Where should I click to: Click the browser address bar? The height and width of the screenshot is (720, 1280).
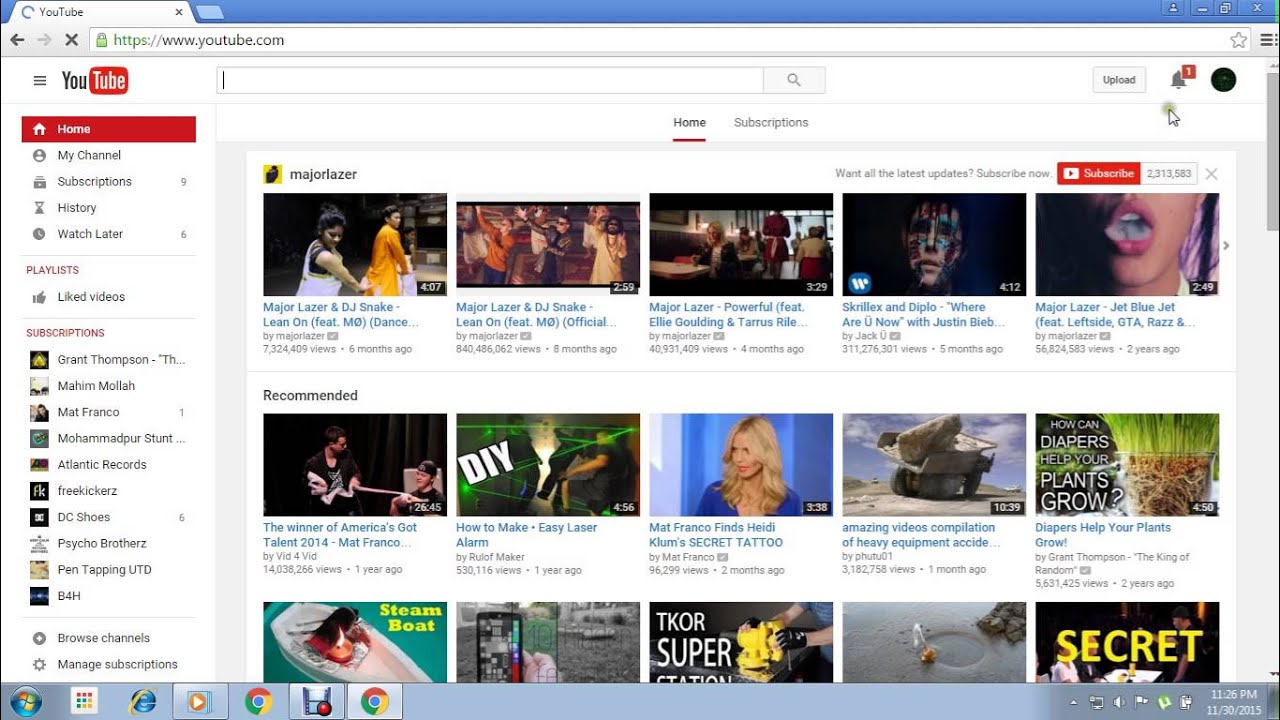point(660,40)
